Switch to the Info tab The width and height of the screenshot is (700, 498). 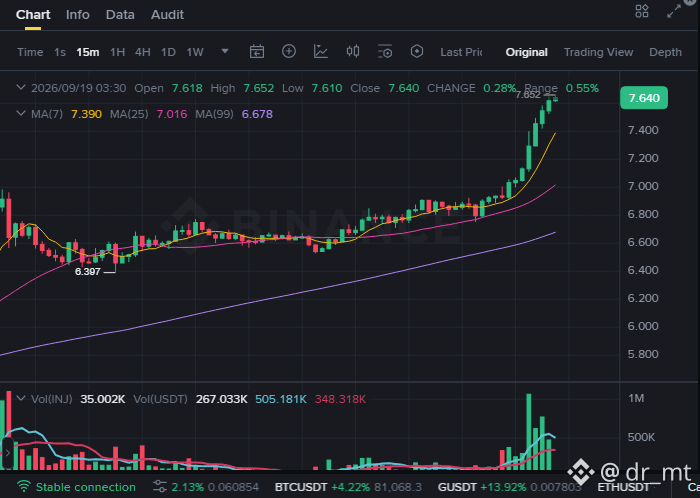click(78, 15)
